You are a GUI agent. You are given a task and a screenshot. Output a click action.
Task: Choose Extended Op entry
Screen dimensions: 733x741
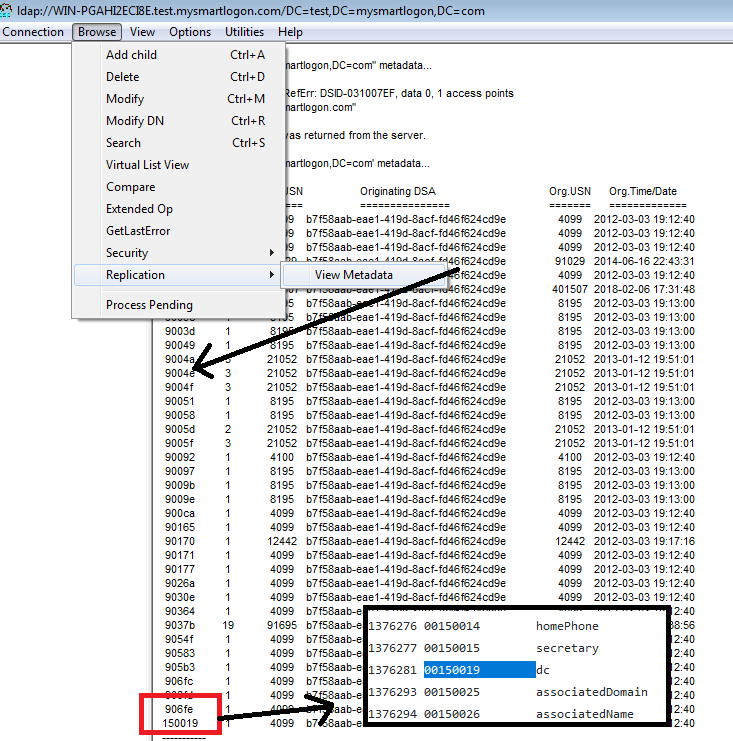(180, 209)
